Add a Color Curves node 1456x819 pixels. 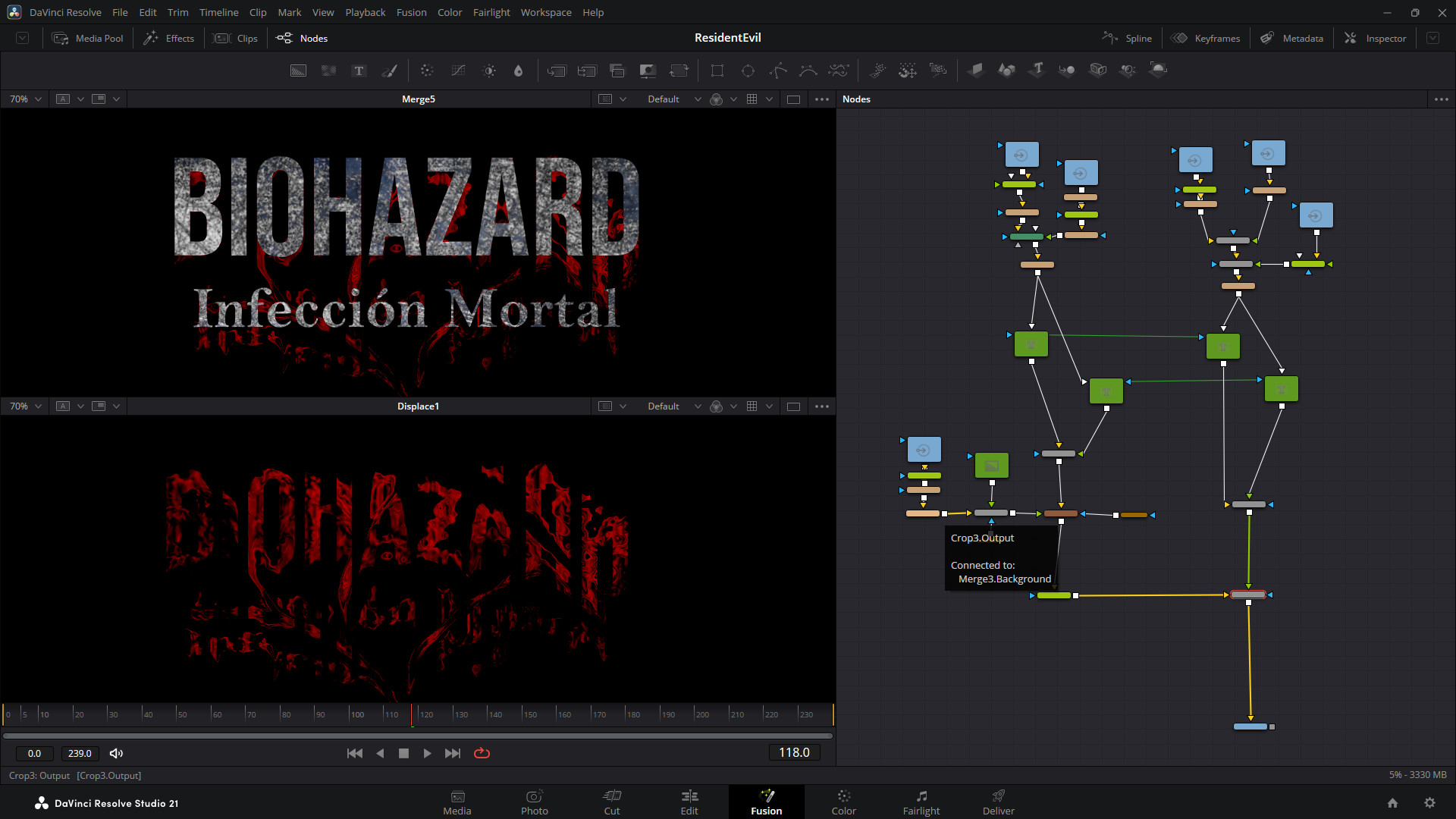point(458,71)
